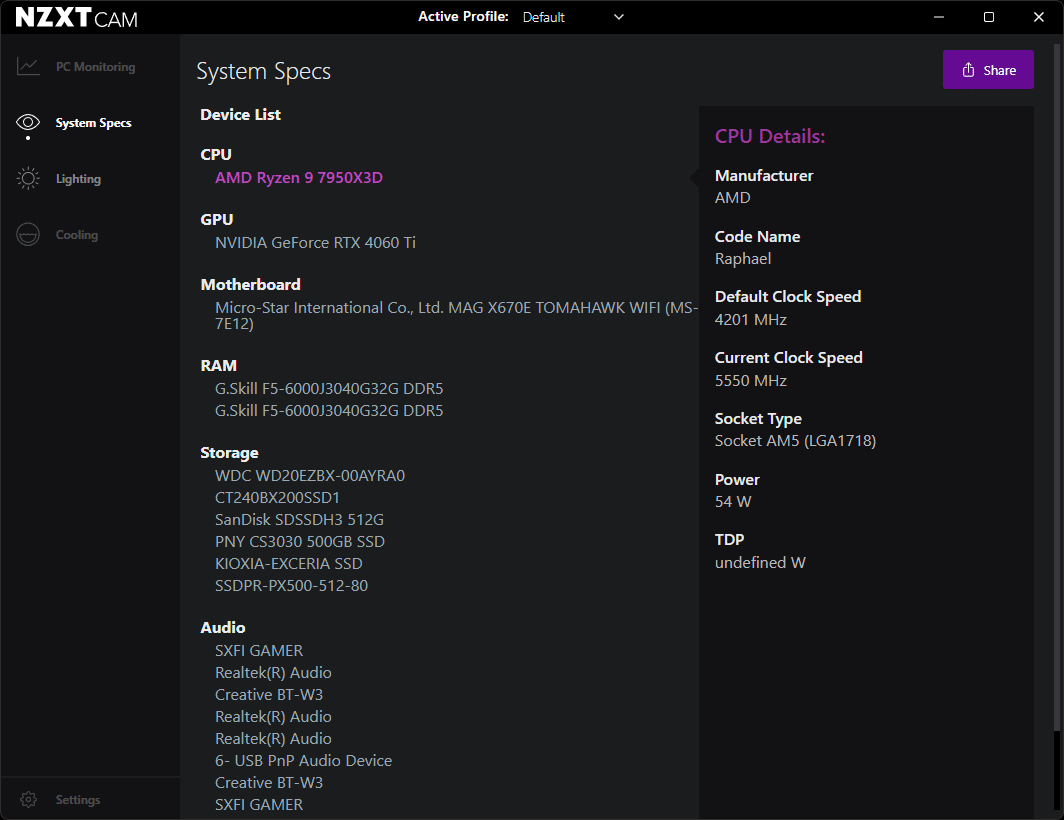Click the System Specs eye icon
Viewport: 1064px width, 820px height.
click(x=28, y=123)
